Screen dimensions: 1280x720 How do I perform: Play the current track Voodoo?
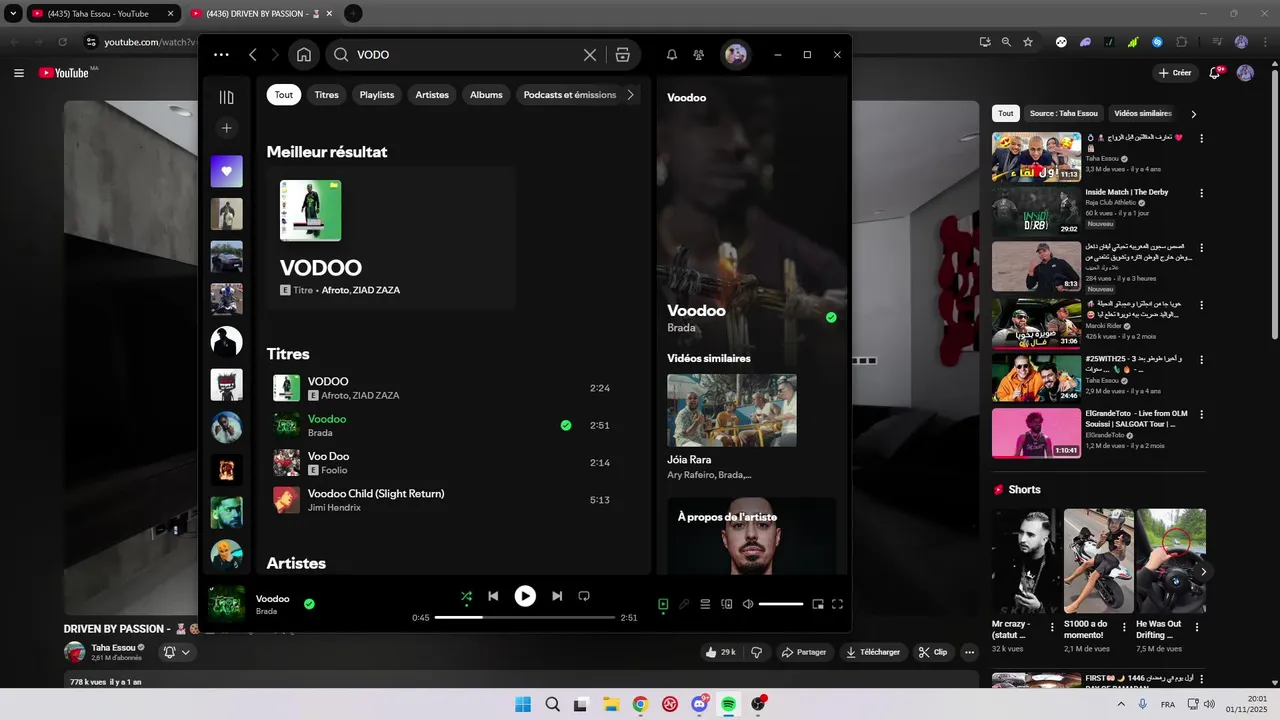tap(525, 596)
